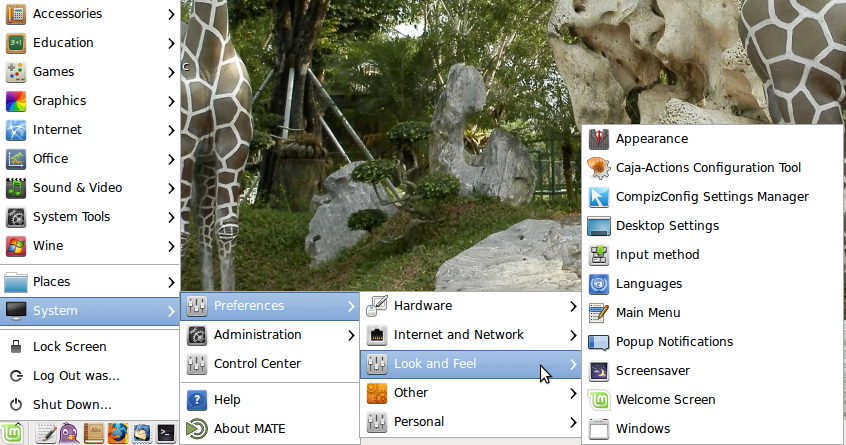Expand the Games submenu arrow
Screen dimensions: 846x445
(x=171, y=72)
